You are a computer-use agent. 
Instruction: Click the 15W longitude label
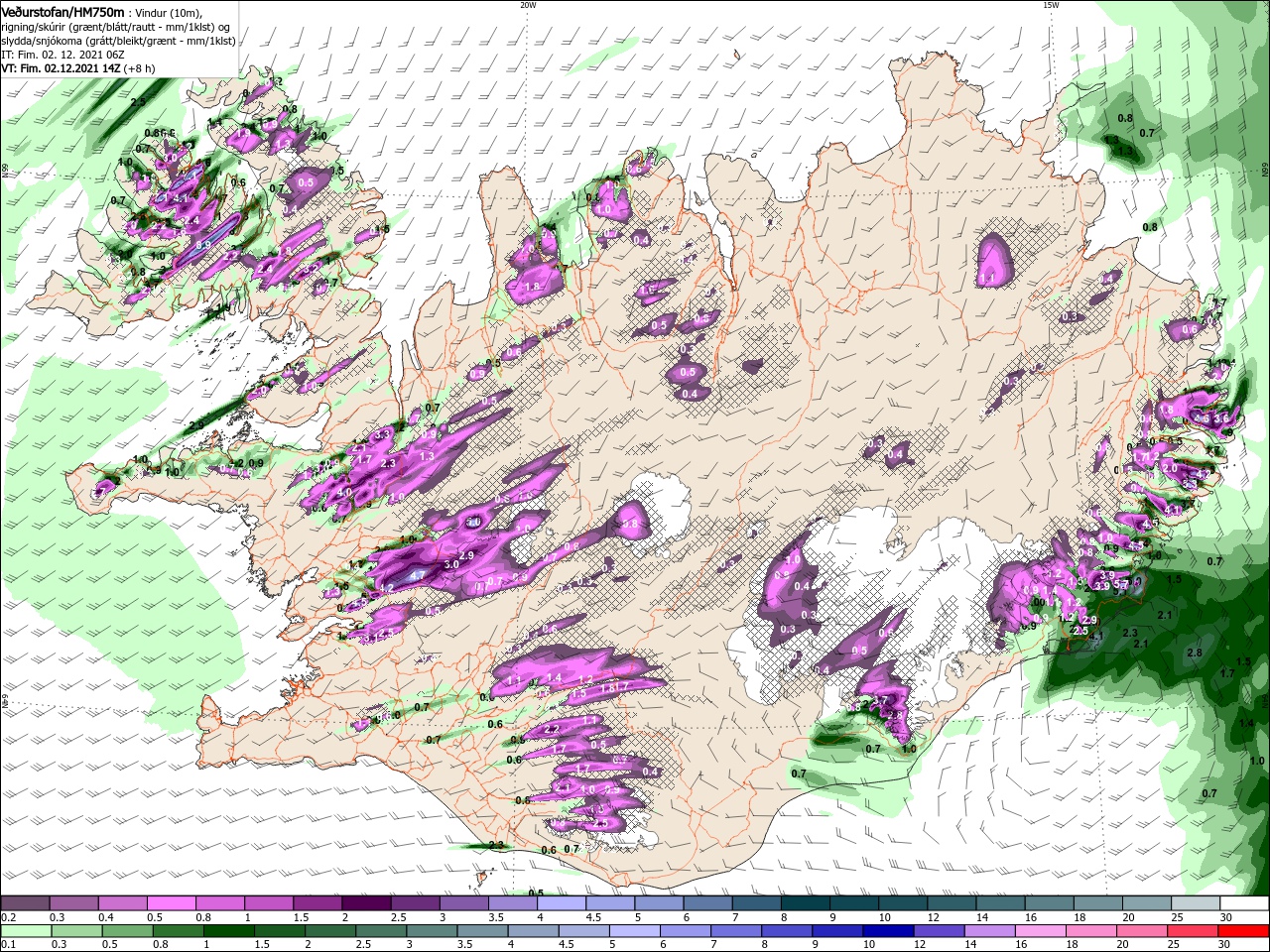[1050, 5]
